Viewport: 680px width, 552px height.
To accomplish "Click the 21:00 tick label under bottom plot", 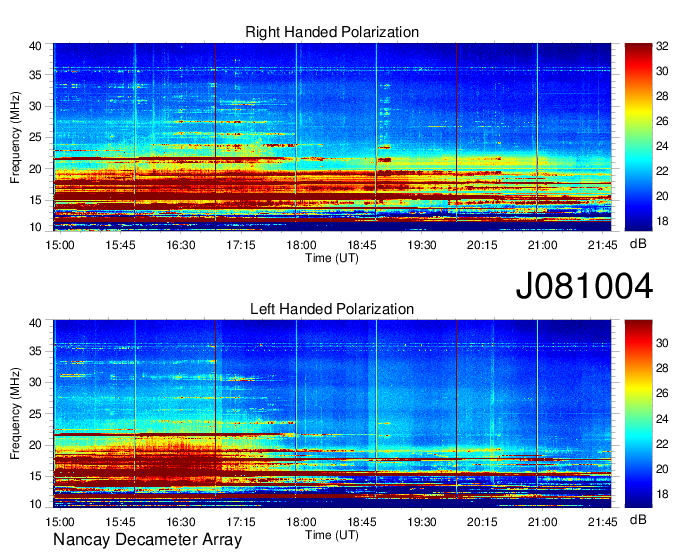I will [543, 522].
